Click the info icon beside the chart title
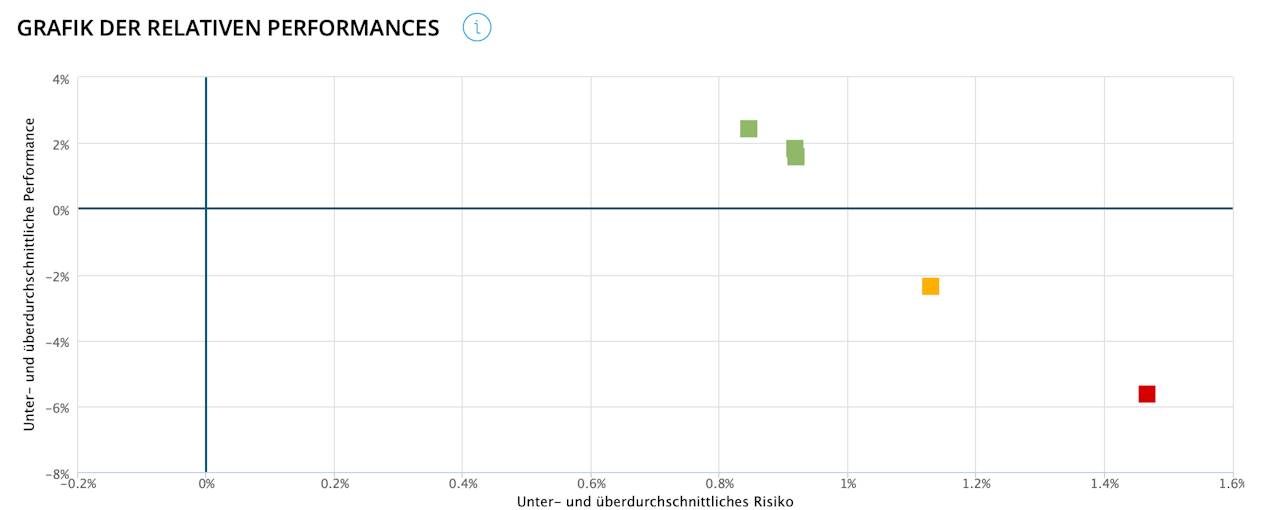The height and width of the screenshot is (510, 1280). (x=477, y=28)
